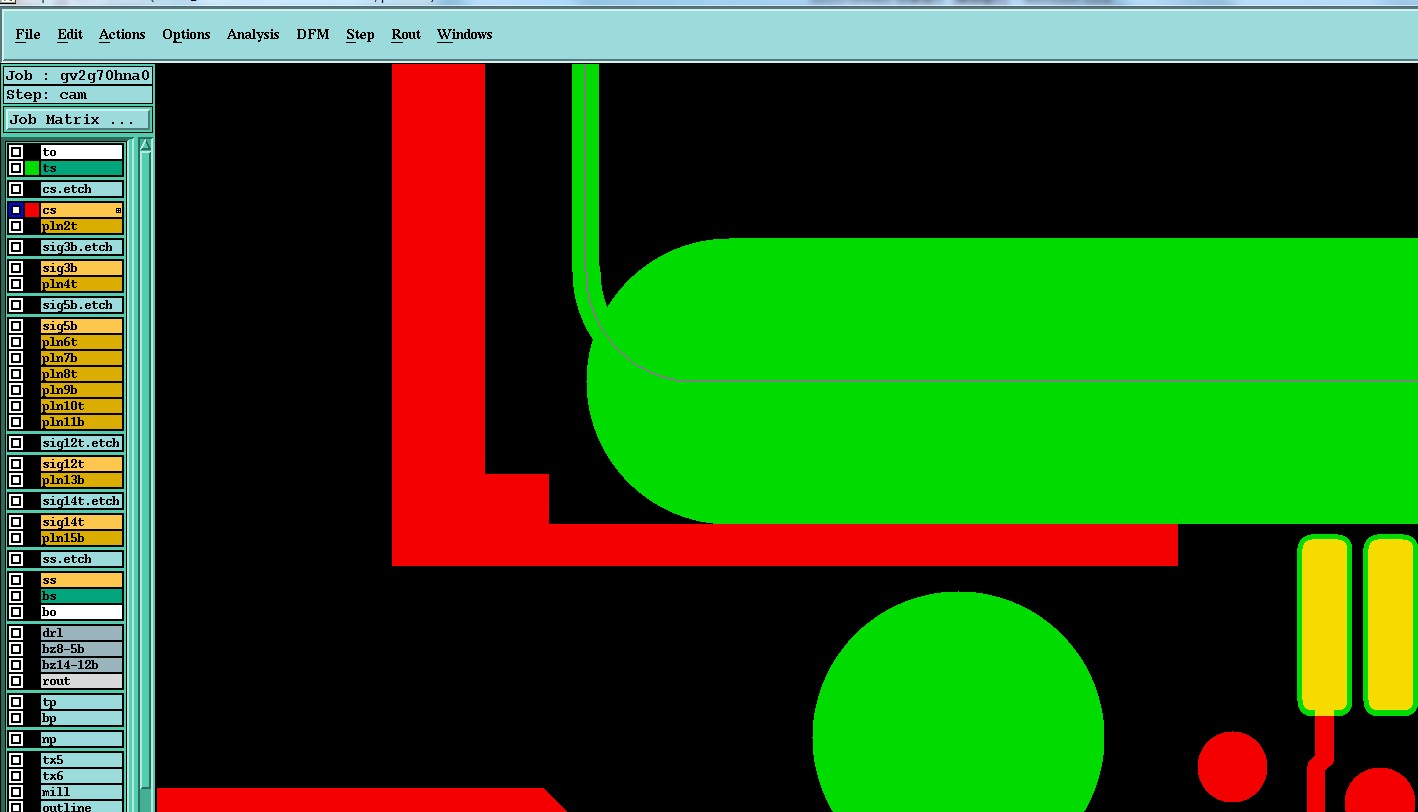Select layer name bs
This screenshot has width=1418, height=812.
[82, 596]
